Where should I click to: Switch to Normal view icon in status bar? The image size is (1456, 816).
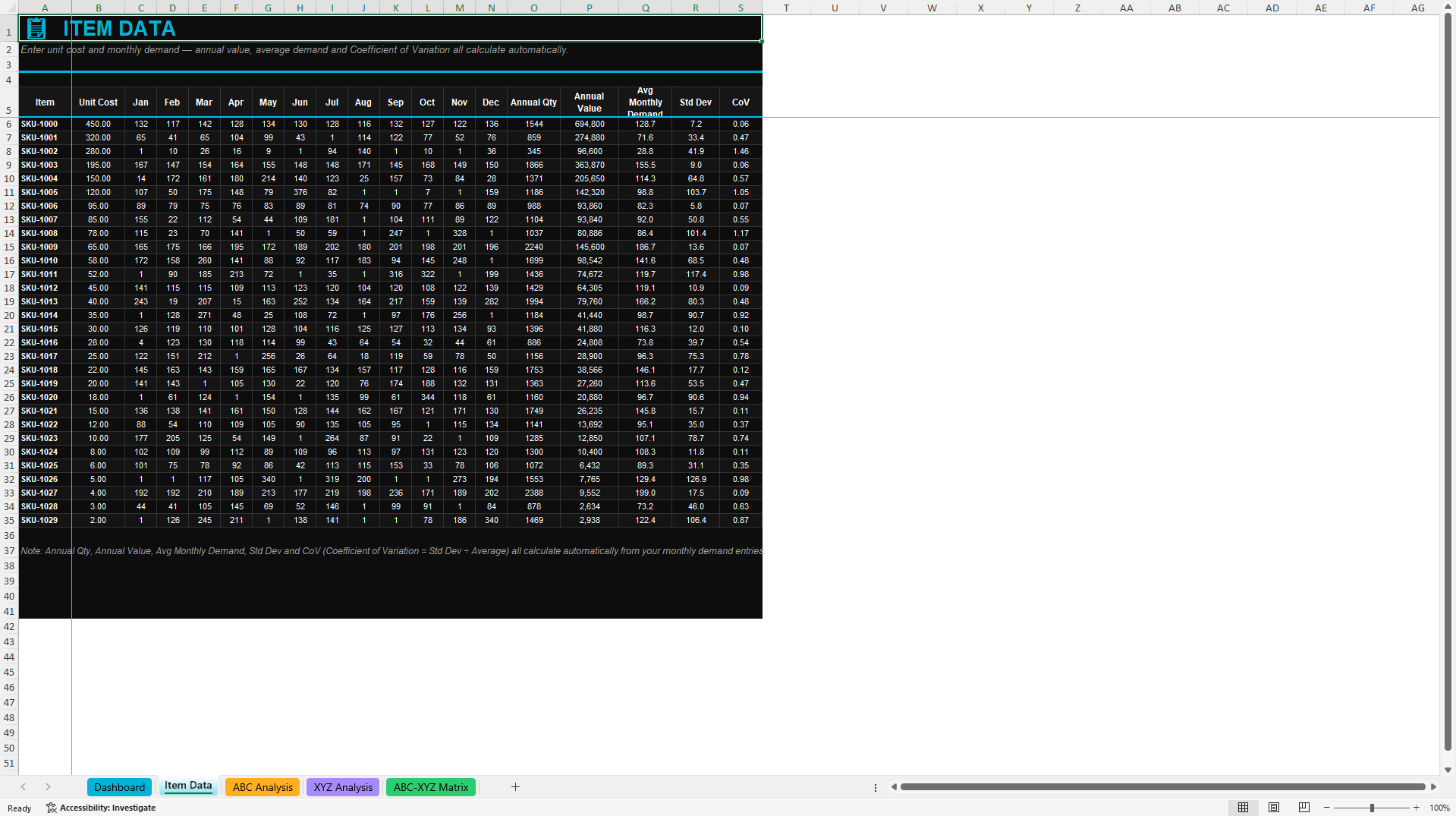pyautogui.click(x=1243, y=808)
